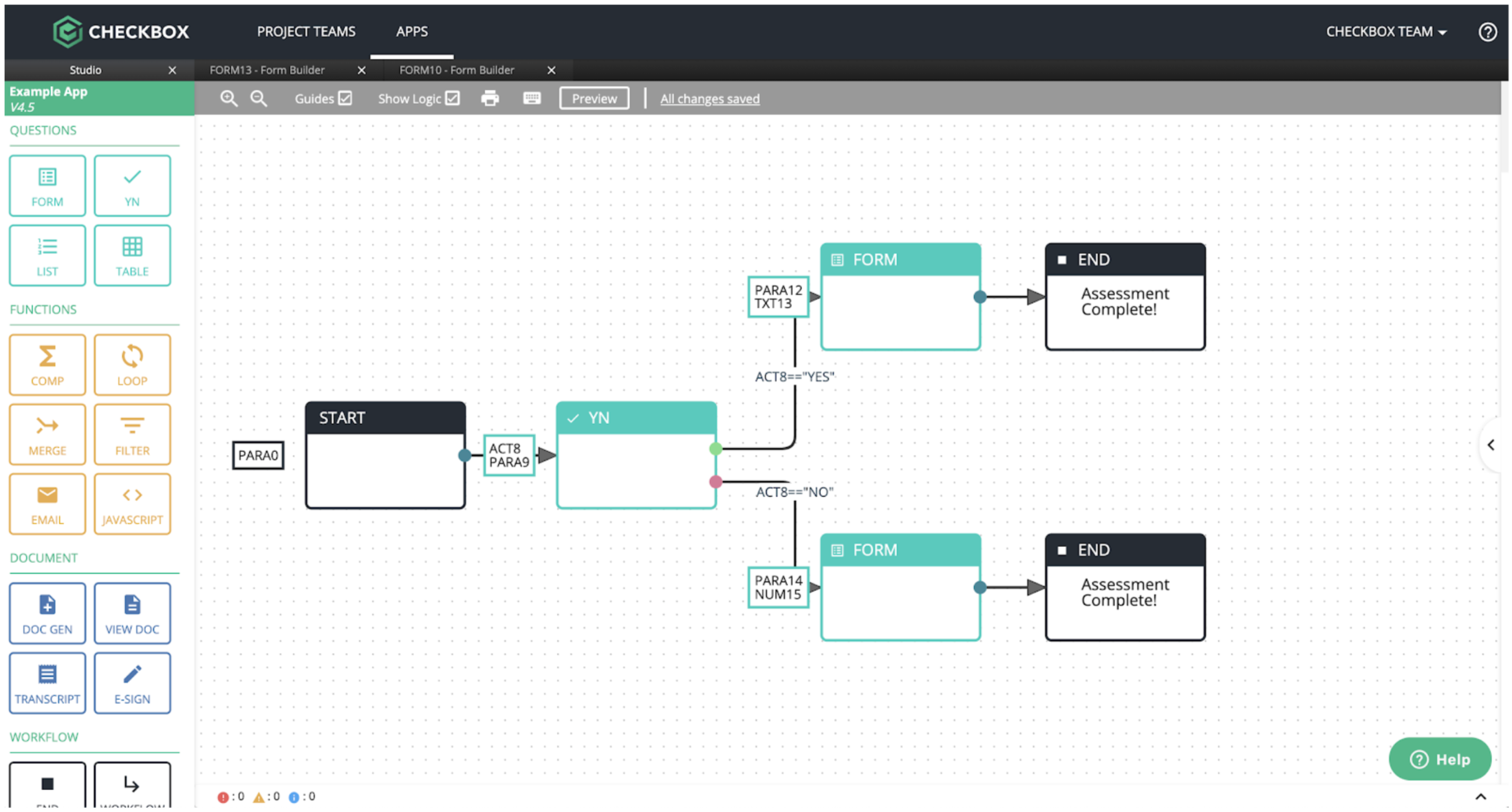Expand the bottom status panel chevron
Viewport: 1512px width, 812px height.
(x=1481, y=797)
